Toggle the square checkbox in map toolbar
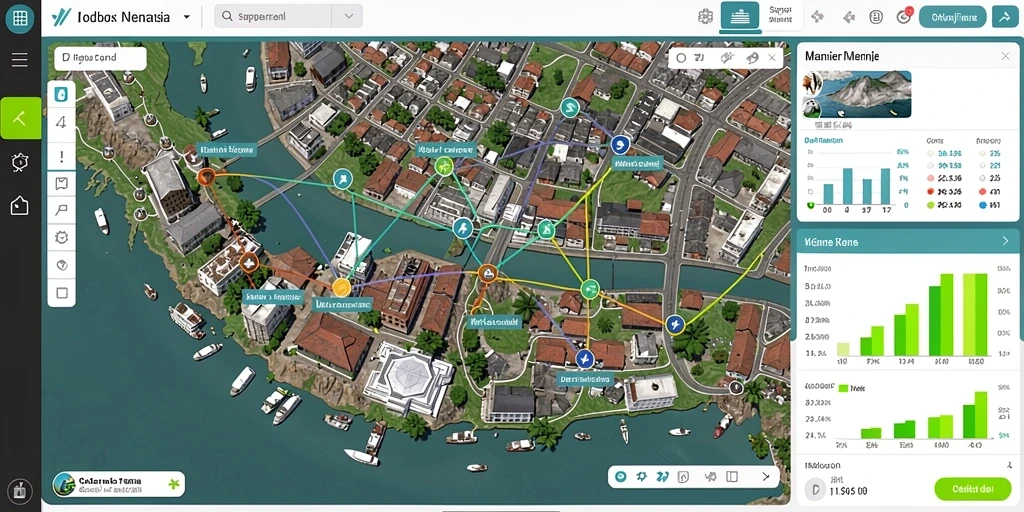Viewport: 1024px width, 512px height. coord(62,293)
